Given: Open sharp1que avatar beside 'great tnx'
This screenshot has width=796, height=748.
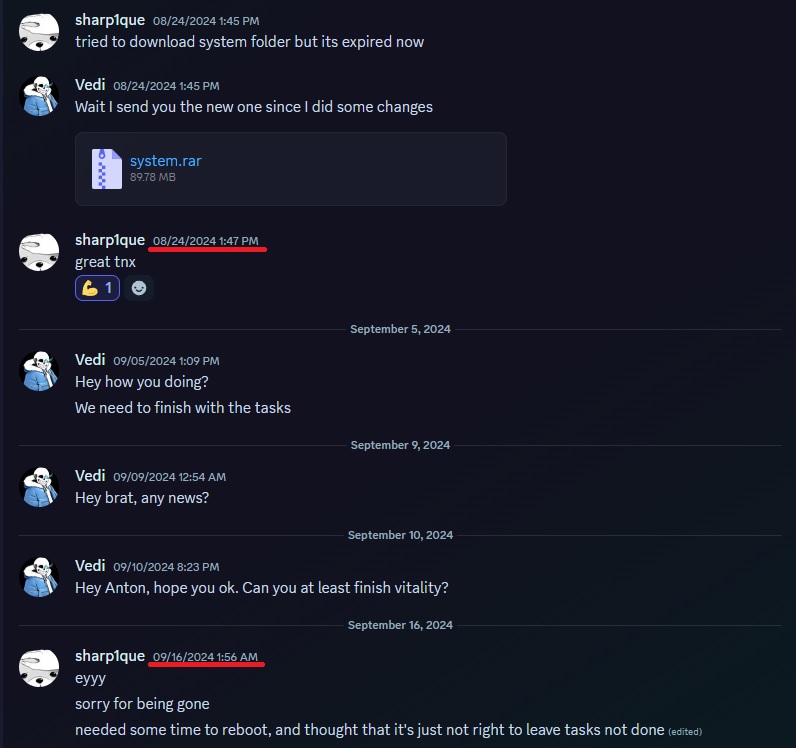Looking at the screenshot, I should pyautogui.click(x=39, y=252).
